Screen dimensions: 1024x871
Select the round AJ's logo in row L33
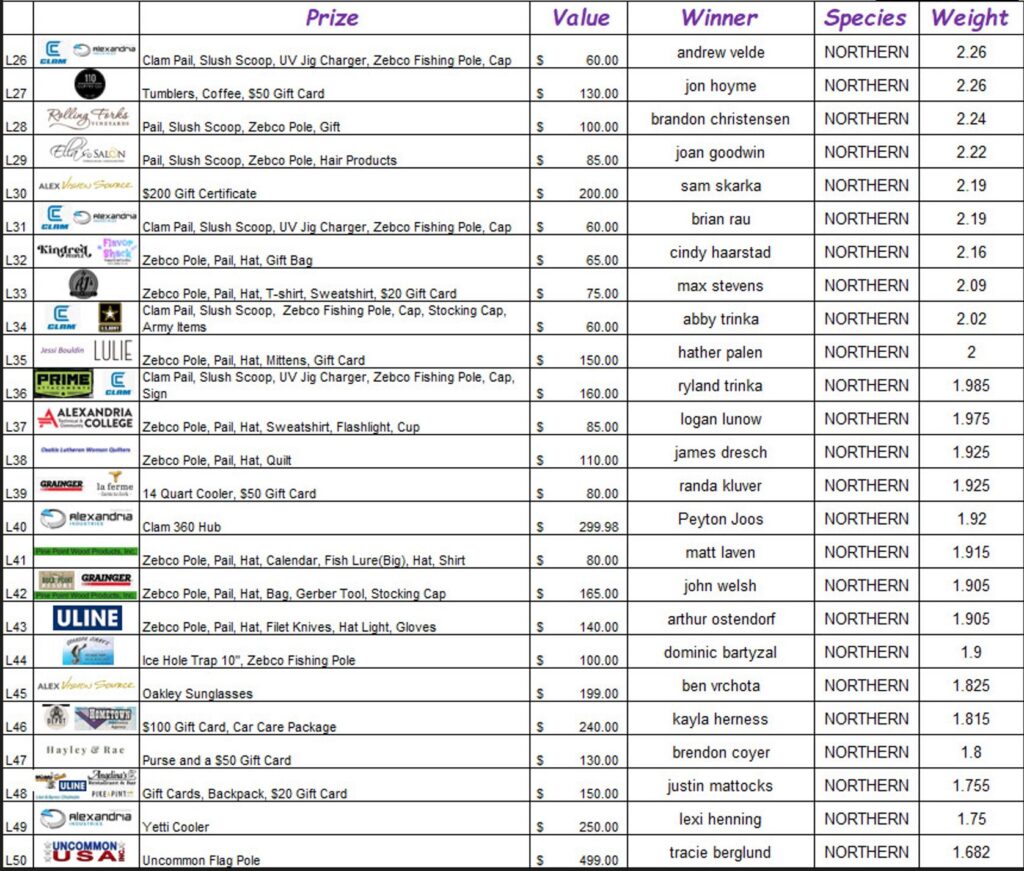point(84,284)
